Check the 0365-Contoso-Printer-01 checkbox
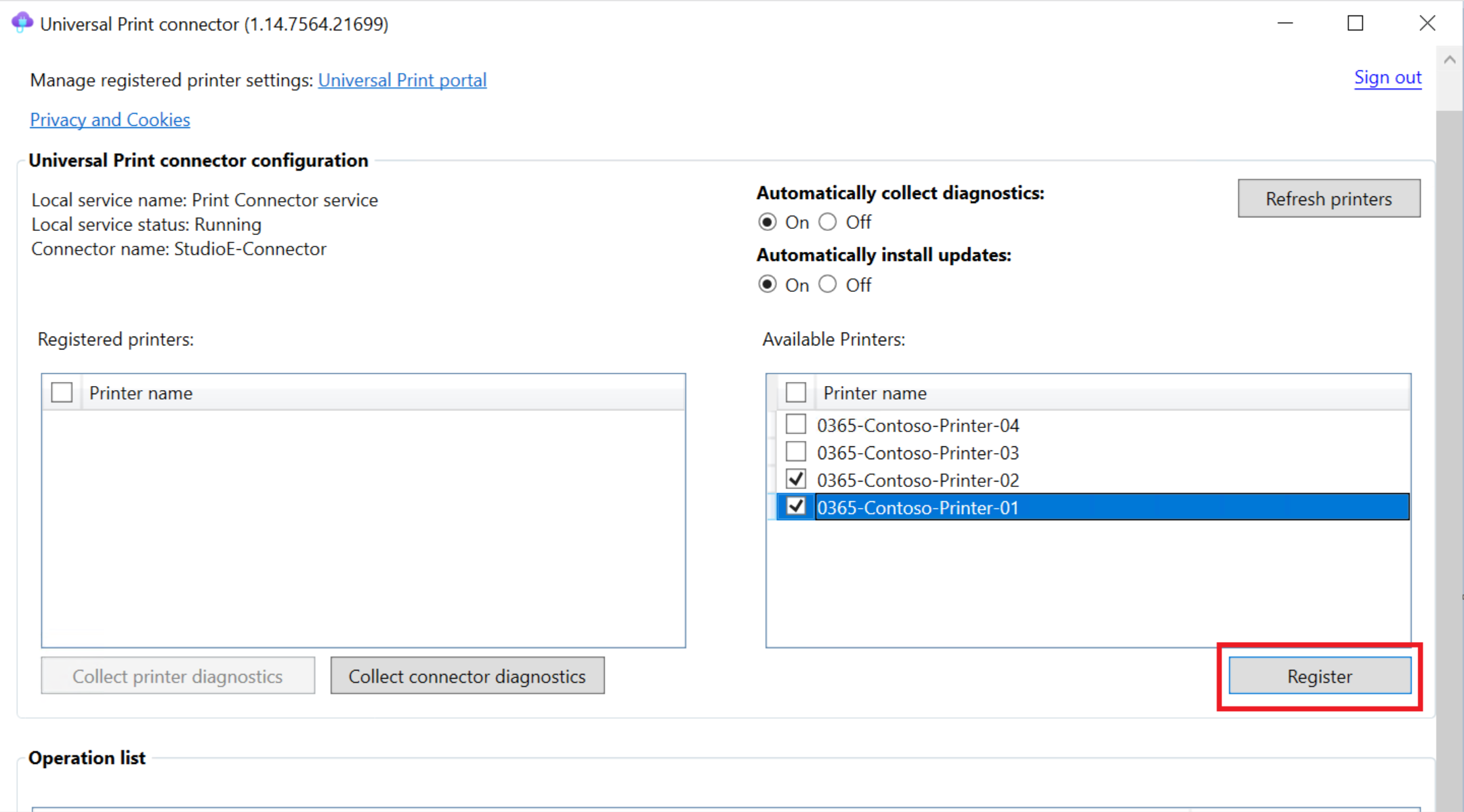This screenshot has width=1464, height=812. (795, 508)
